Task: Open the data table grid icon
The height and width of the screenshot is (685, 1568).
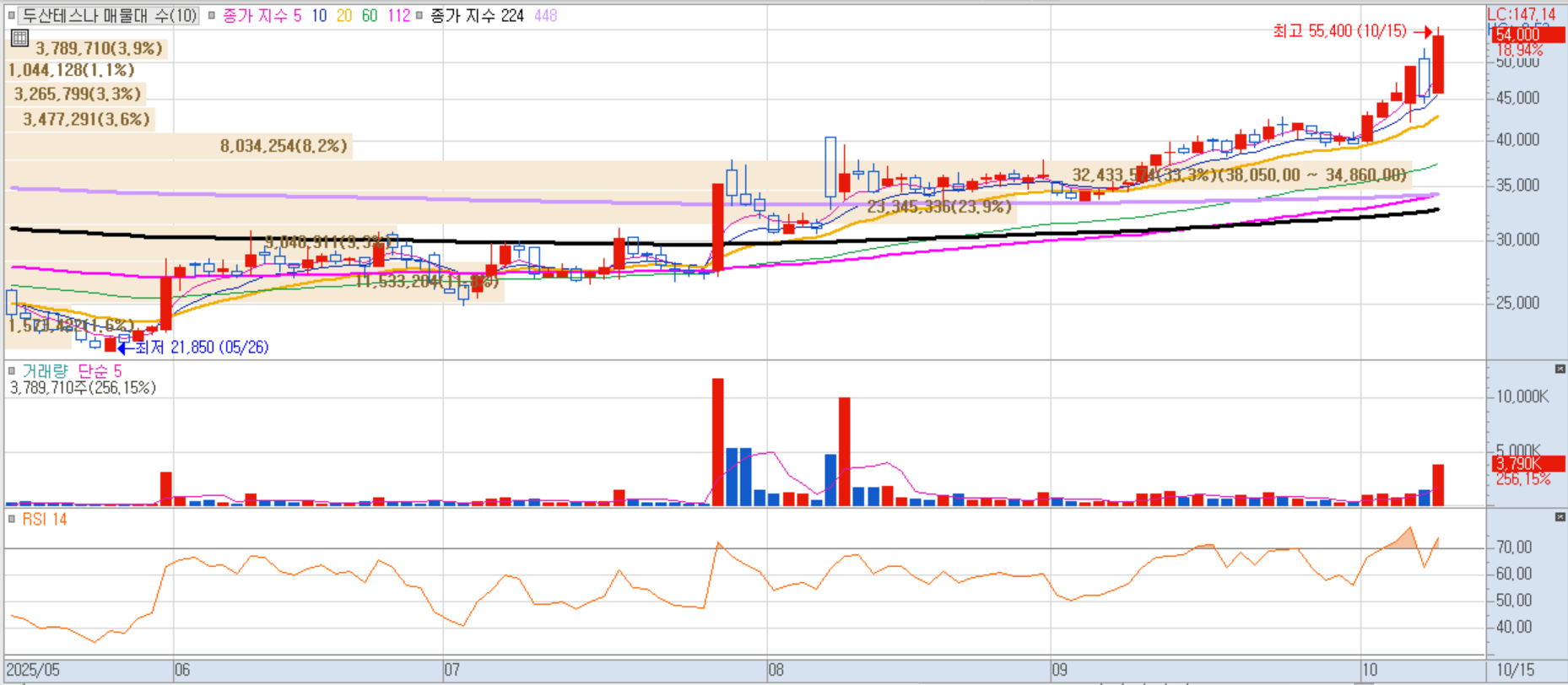Action: (x=19, y=38)
